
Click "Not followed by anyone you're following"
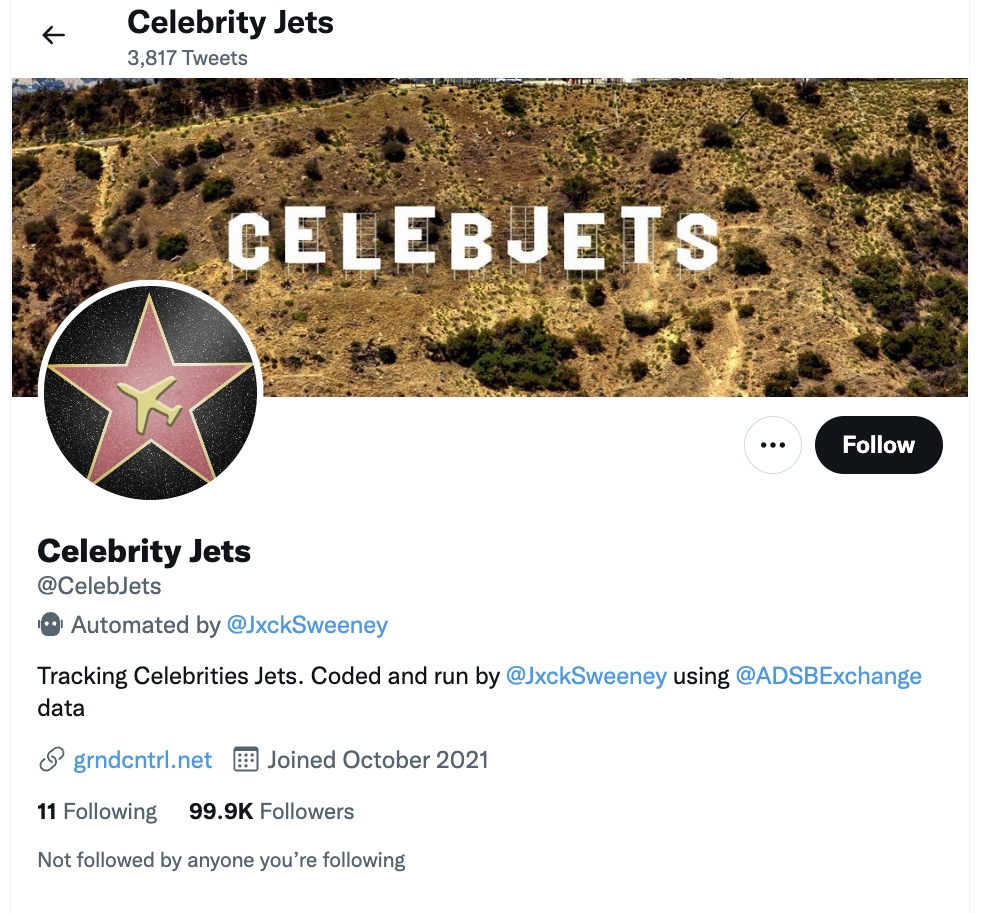coord(221,860)
